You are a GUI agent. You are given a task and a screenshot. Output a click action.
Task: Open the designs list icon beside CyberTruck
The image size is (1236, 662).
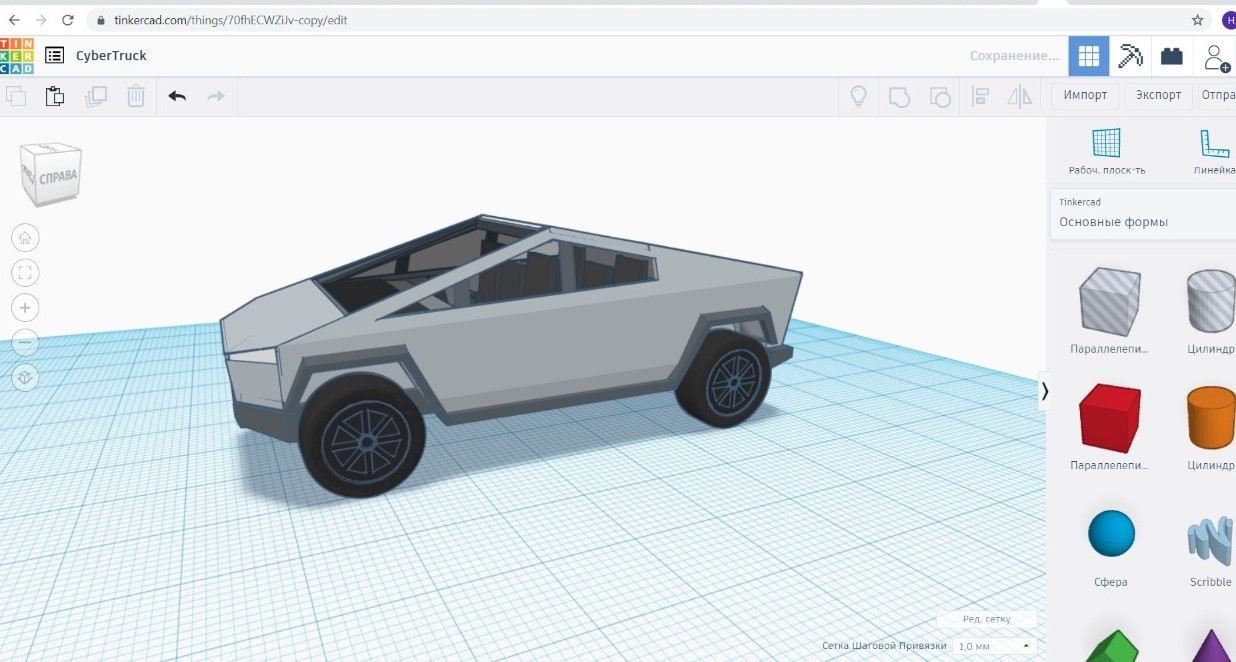pos(55,56)
